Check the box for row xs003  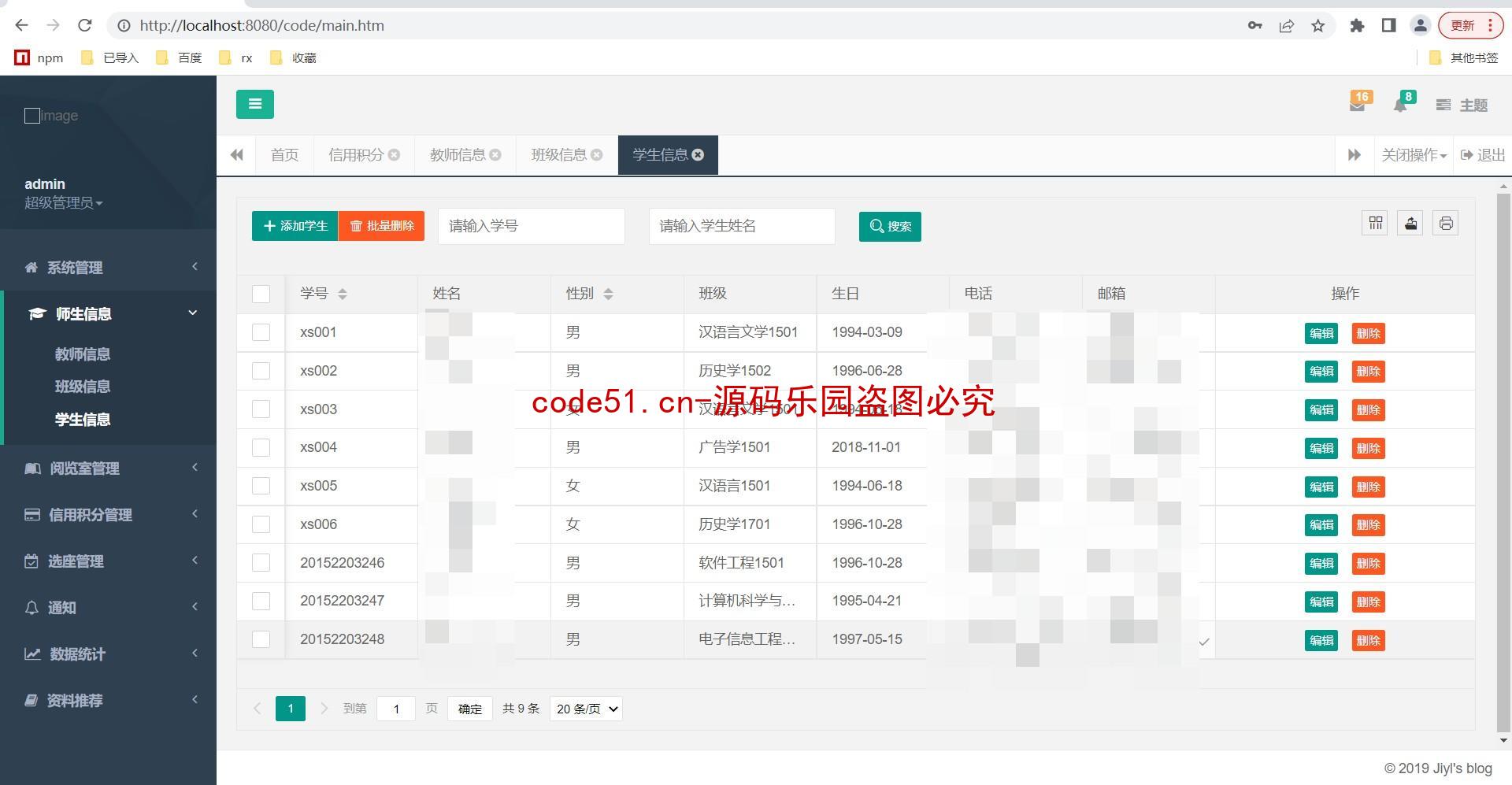click(261, 409)
